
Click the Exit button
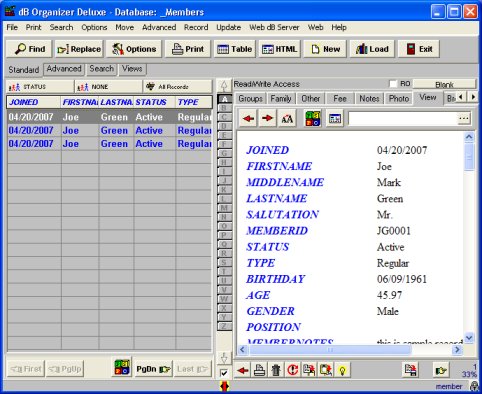point(419,49)
